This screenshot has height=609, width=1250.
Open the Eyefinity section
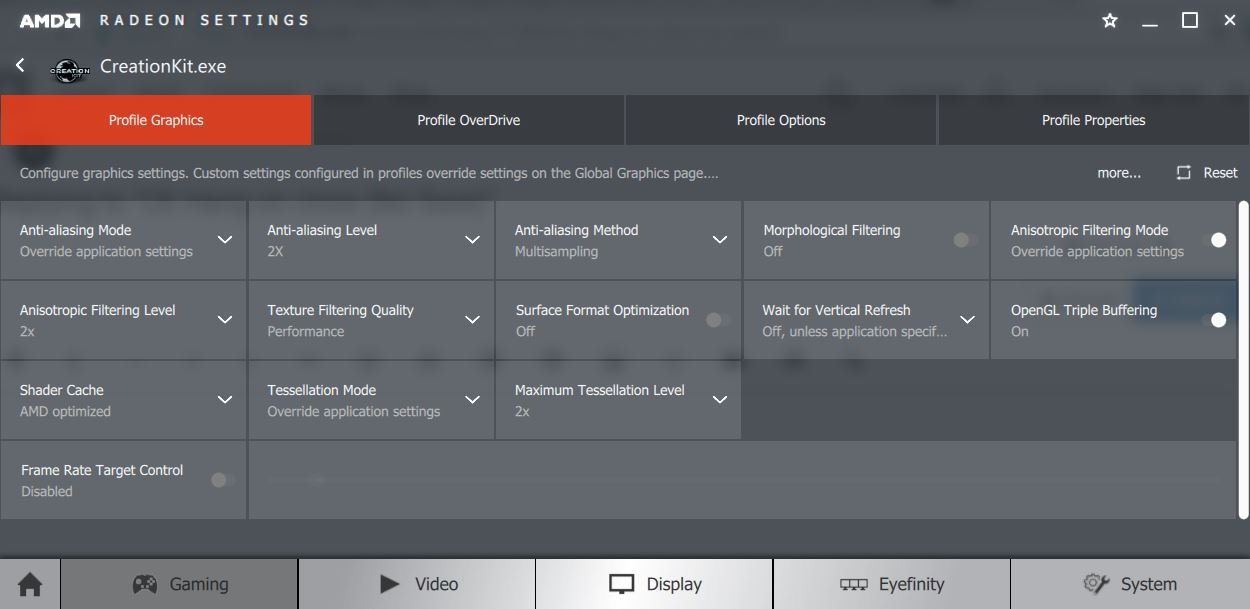(892, 584)
